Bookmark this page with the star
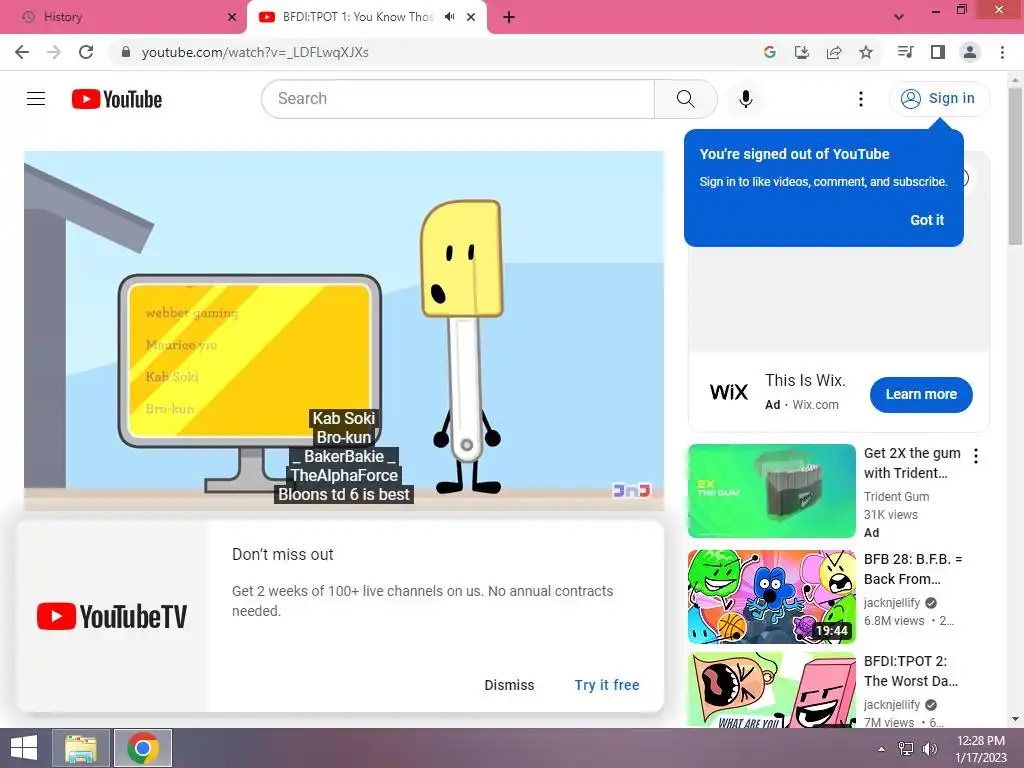1024x768 pixels. point(866,52)
